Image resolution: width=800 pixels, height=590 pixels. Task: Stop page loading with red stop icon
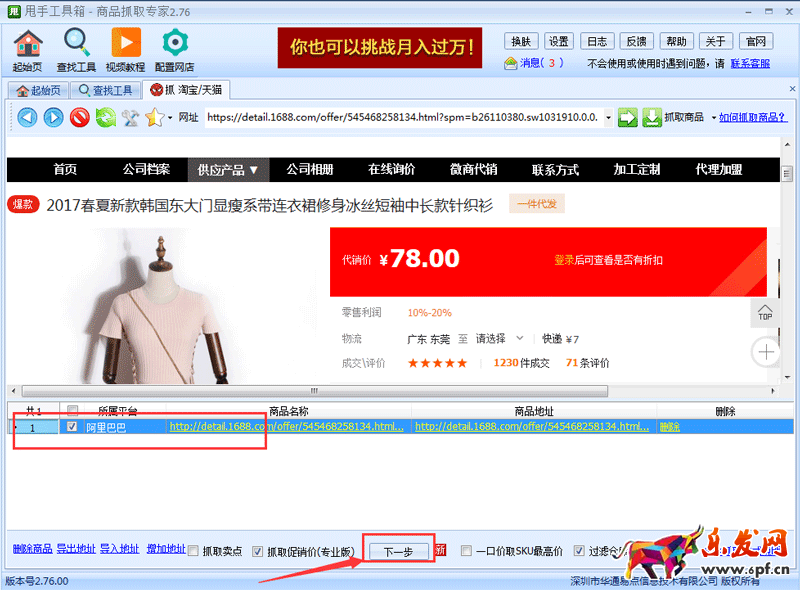(x=79, y=118)
